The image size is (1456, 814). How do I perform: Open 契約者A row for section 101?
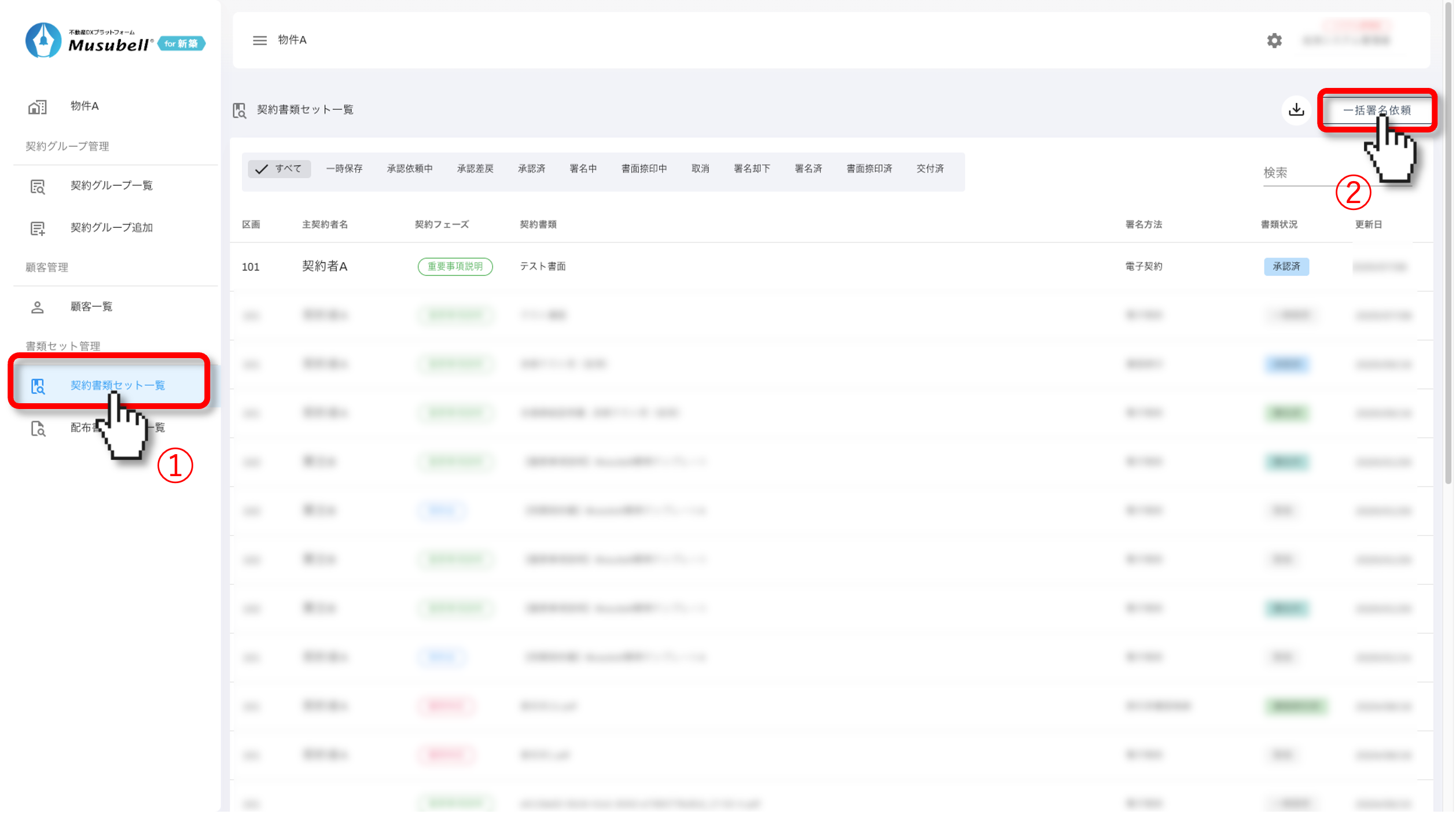click(x=325, y=267)
